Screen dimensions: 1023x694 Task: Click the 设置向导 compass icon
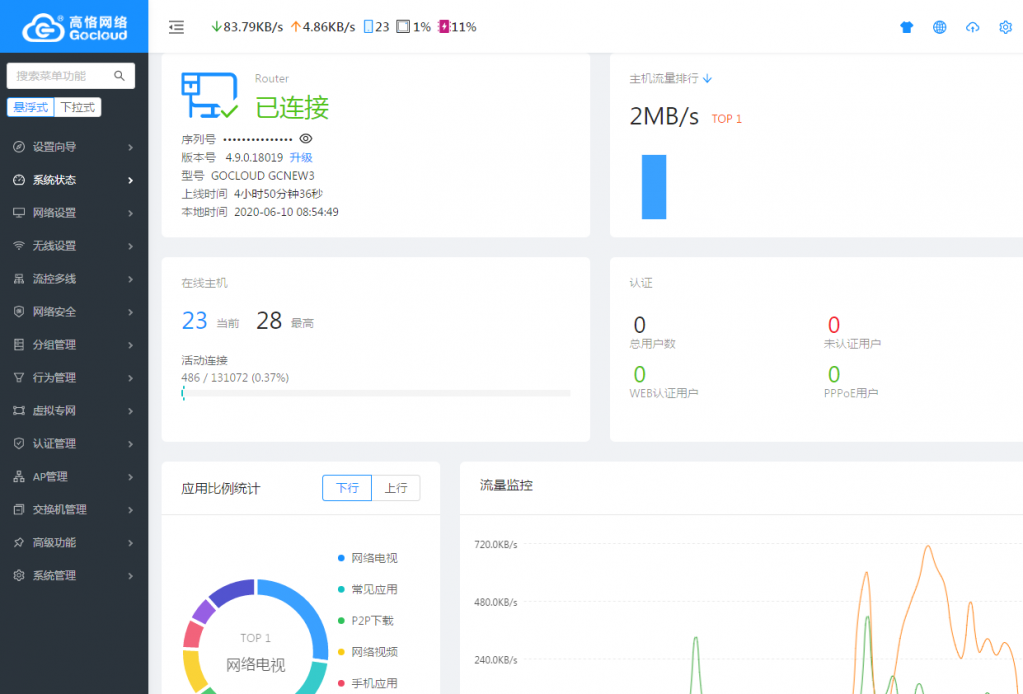(19, 147)
